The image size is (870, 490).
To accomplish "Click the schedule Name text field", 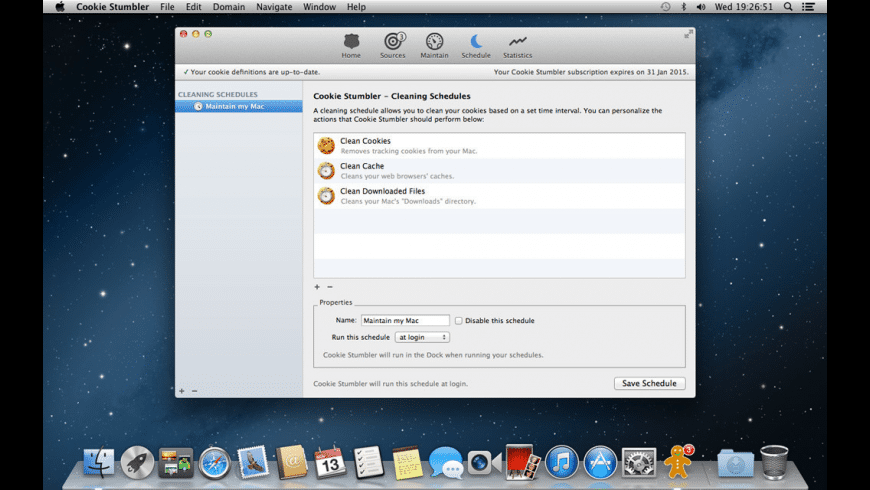I will [405, 321].
